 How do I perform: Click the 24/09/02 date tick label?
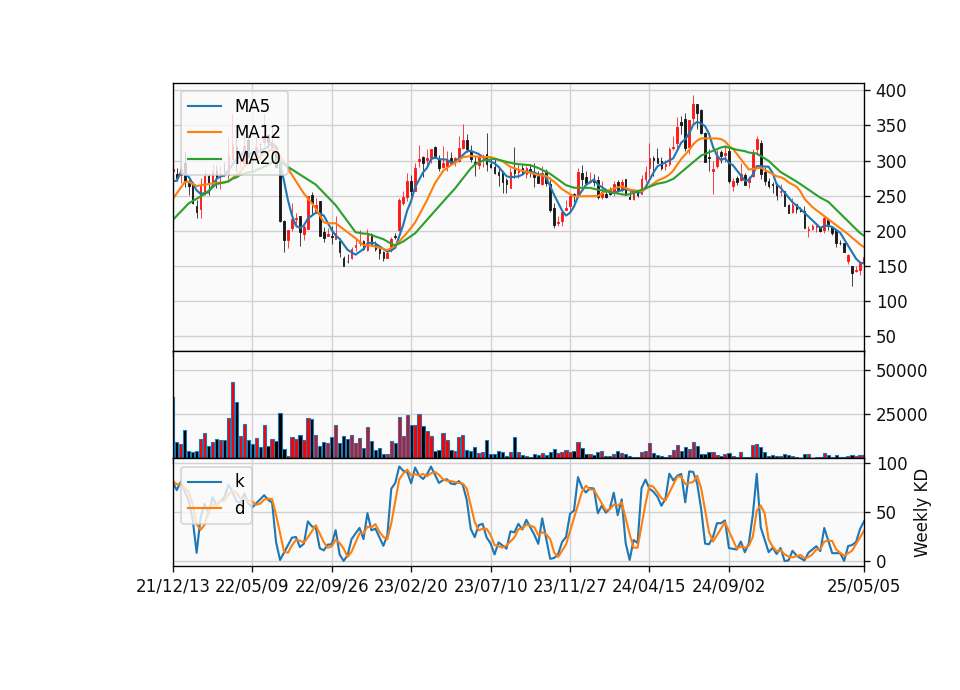click(729, 586)
